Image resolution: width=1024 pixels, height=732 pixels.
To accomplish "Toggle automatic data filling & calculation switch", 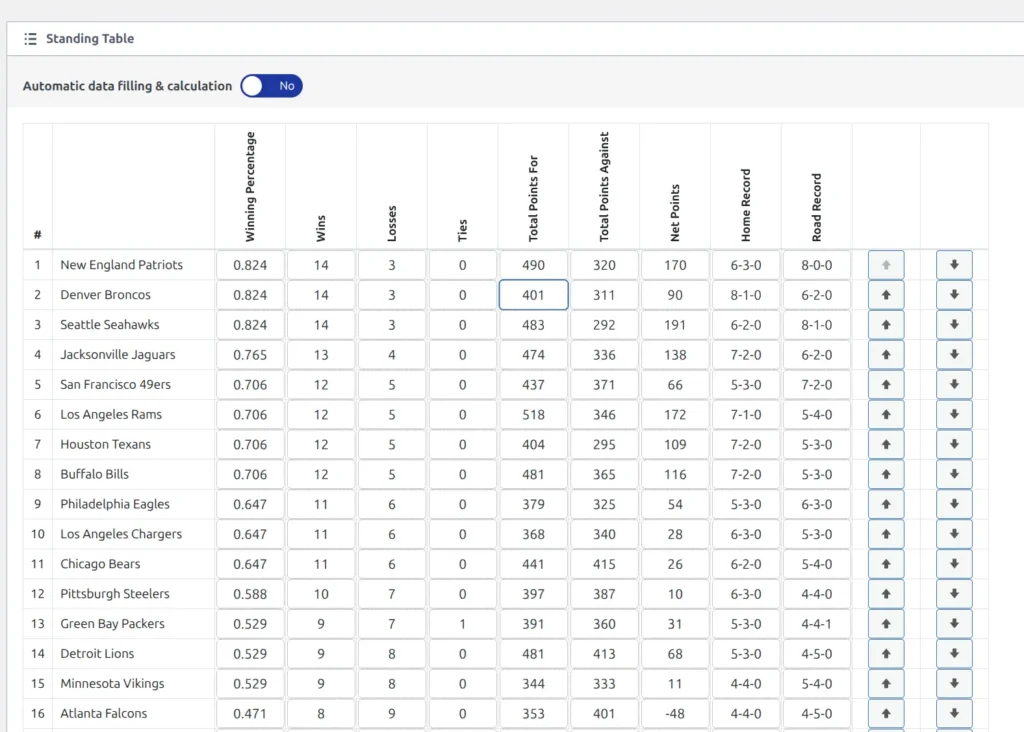I will 271,86.
